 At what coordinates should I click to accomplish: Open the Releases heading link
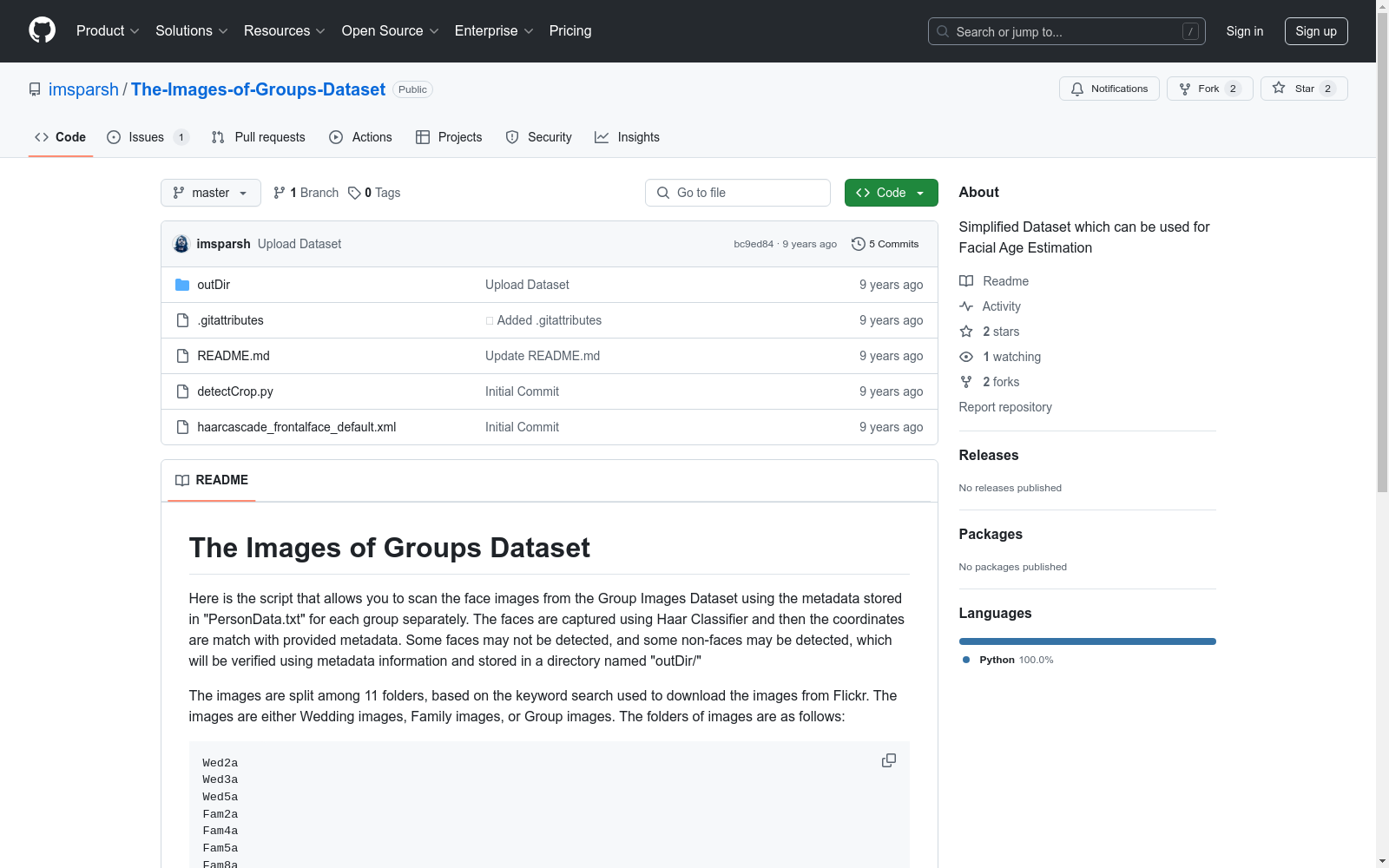coord(989,455)
